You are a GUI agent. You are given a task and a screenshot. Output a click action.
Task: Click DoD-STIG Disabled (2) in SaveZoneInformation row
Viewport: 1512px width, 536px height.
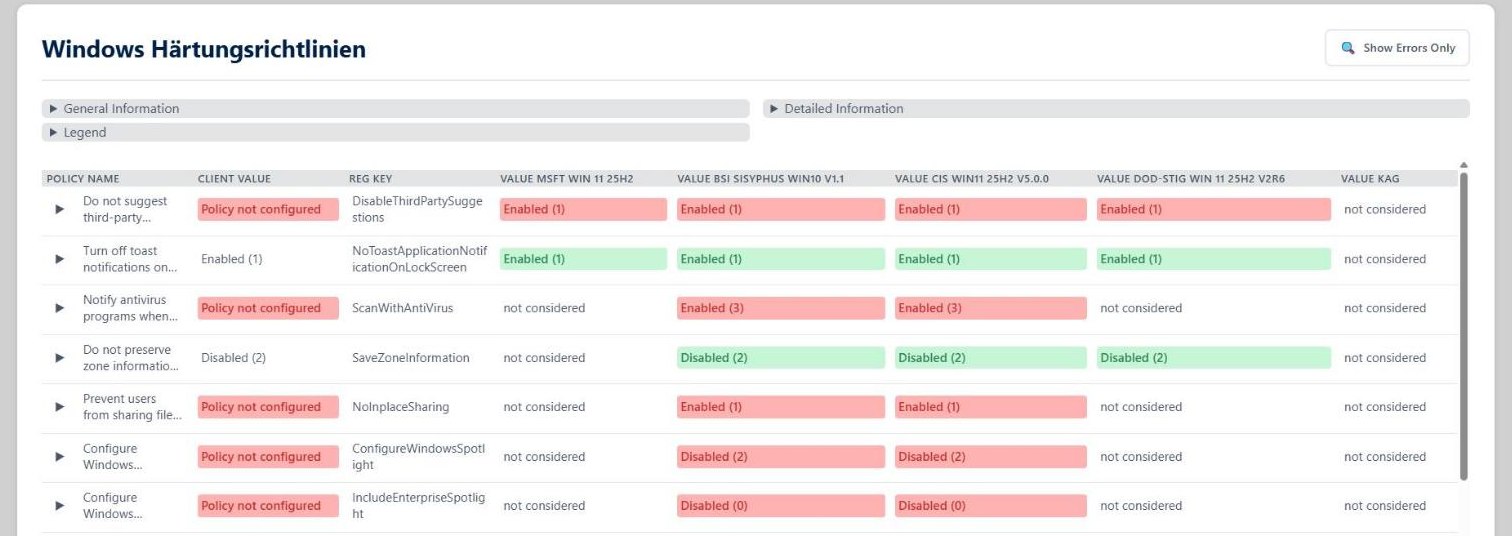[1214, 358]
